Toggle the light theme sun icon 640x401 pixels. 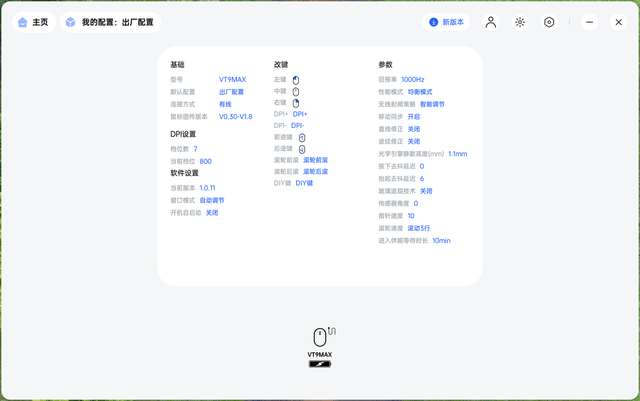[520, 22]
